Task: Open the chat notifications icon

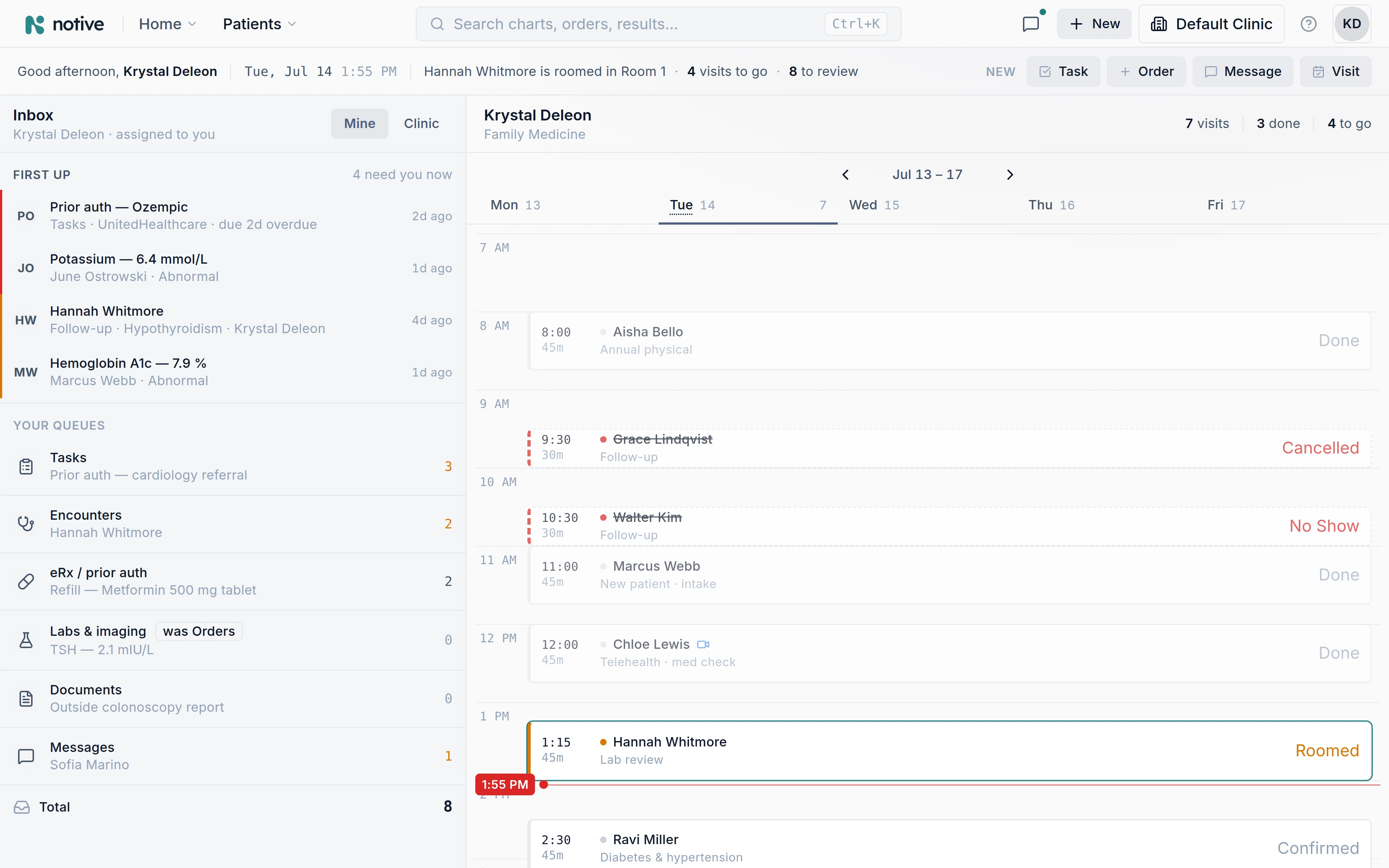Action: (x=1031, y=24)
